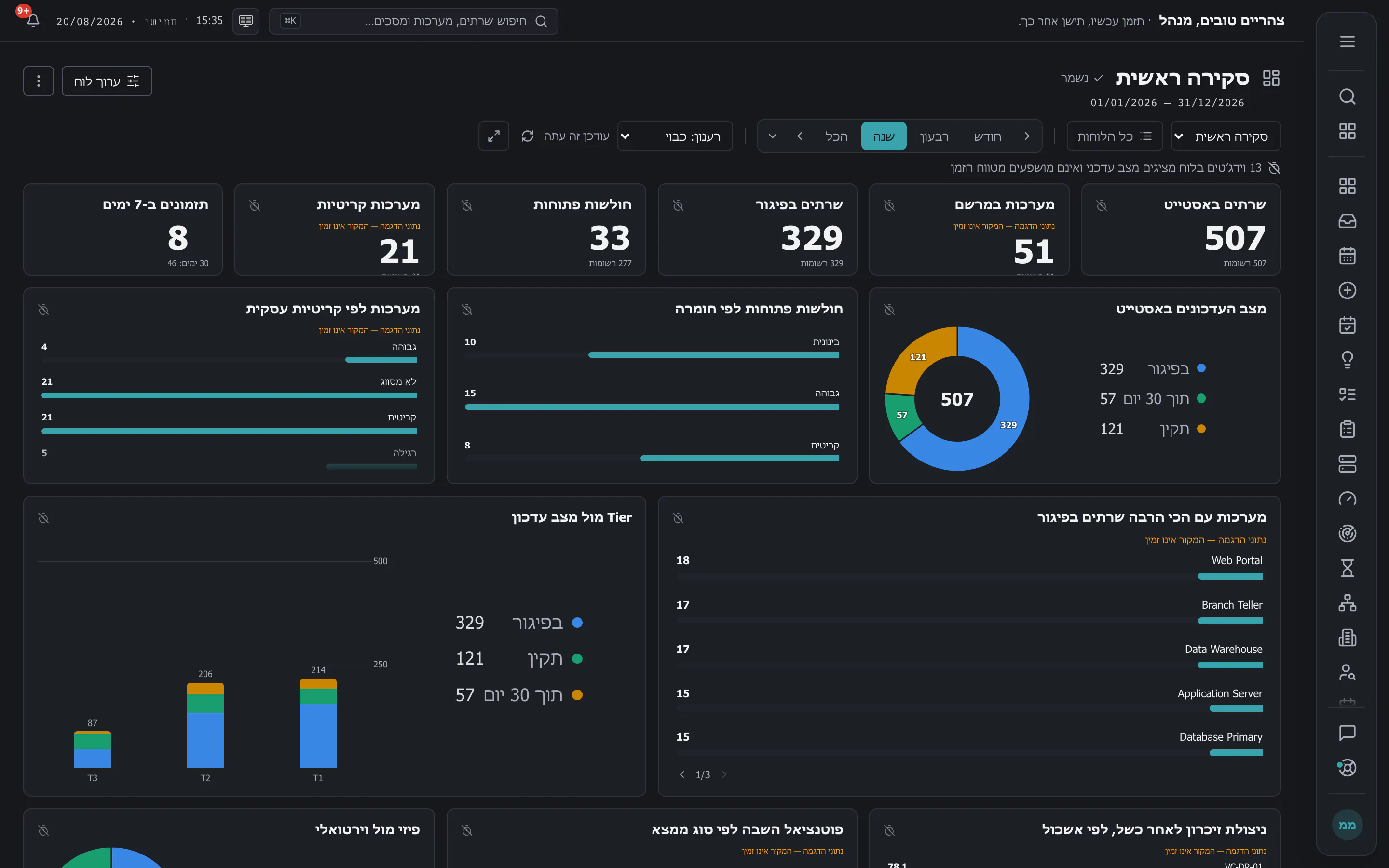The height and width of the screenshot is (868, 1389).
Task: Click the right-pointing pagination arrow beside 1/3
Action: pyautogui.click(x=724, y=774)
